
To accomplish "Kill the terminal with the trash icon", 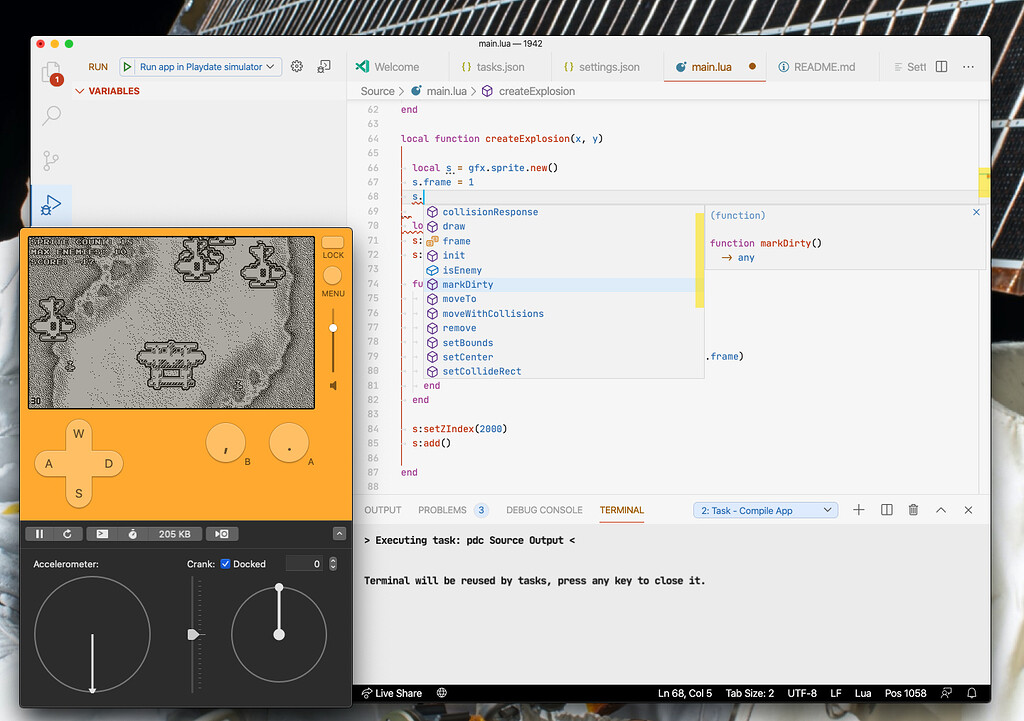I will tap(912, 510).
